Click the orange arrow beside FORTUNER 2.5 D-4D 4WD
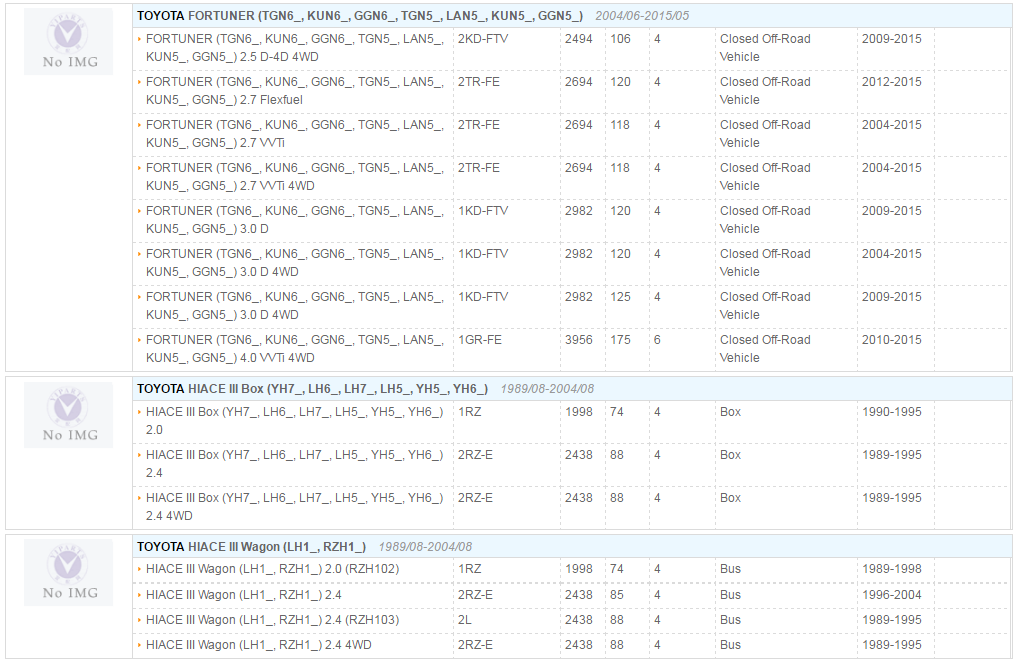Screen dimensions: 1019x662 (x=140, y=39)
